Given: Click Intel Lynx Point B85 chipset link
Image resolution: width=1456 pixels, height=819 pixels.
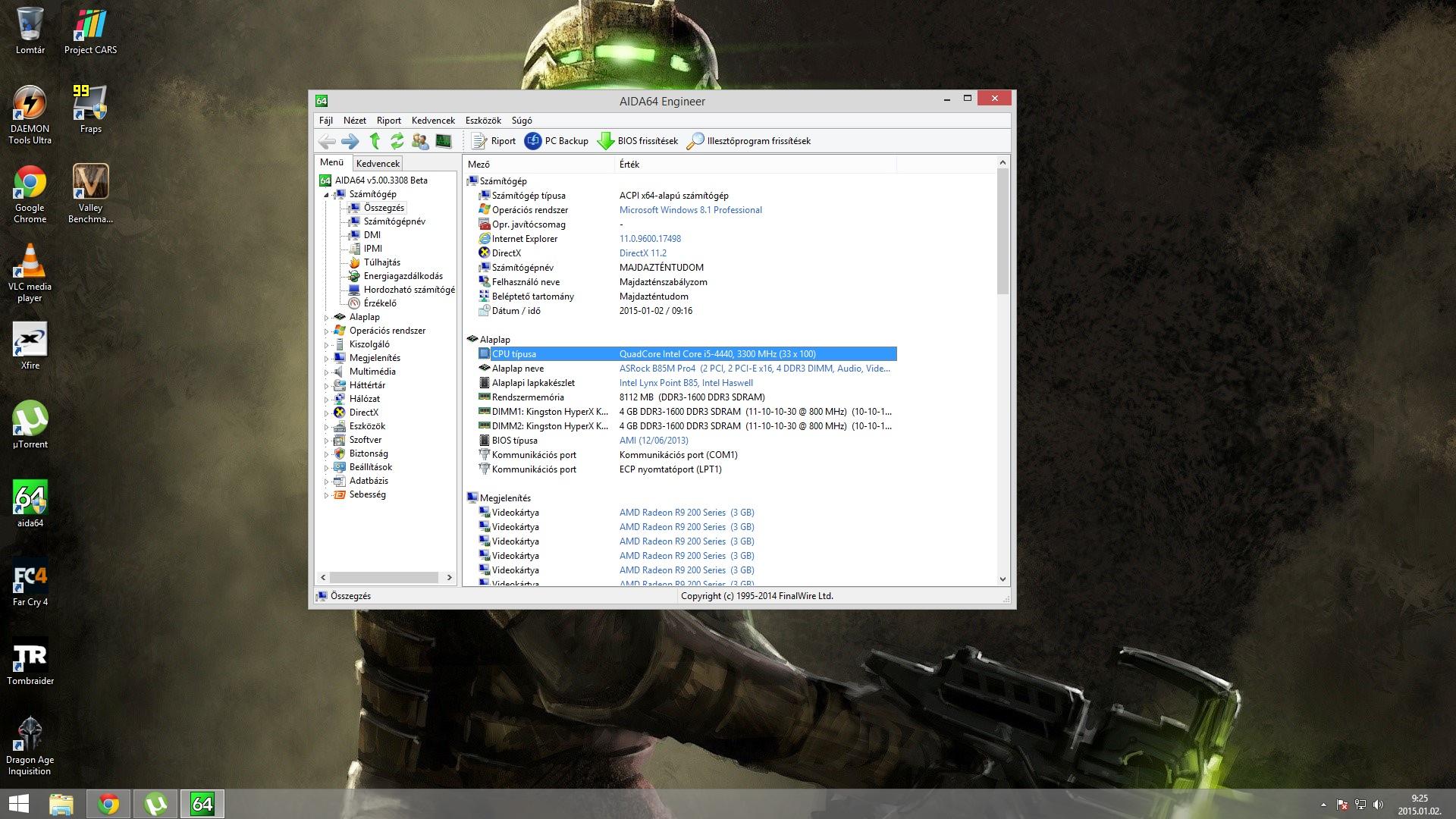Looking at the screenshot, I should [686, 383].
